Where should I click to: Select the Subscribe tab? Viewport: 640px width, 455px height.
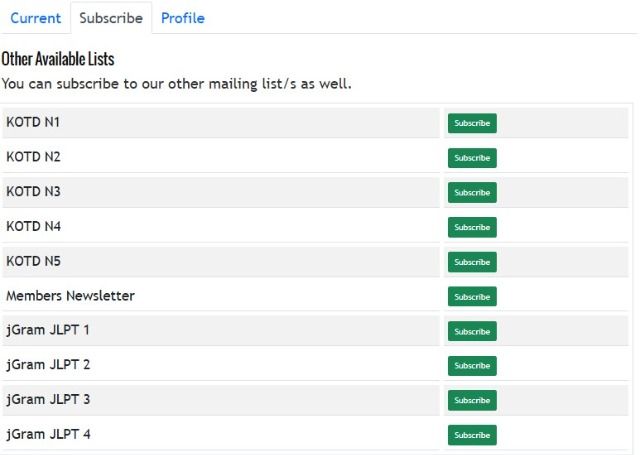(x=111, y=18)
